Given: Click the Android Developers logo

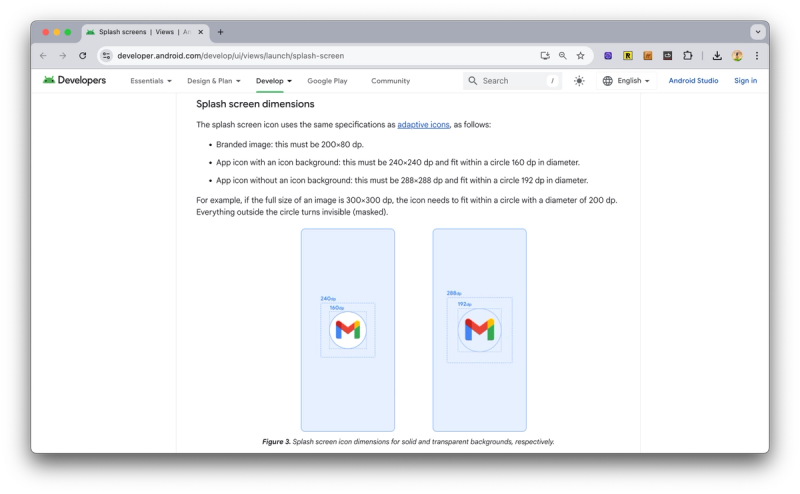Looking at the screenshot, I should point(74,80).
